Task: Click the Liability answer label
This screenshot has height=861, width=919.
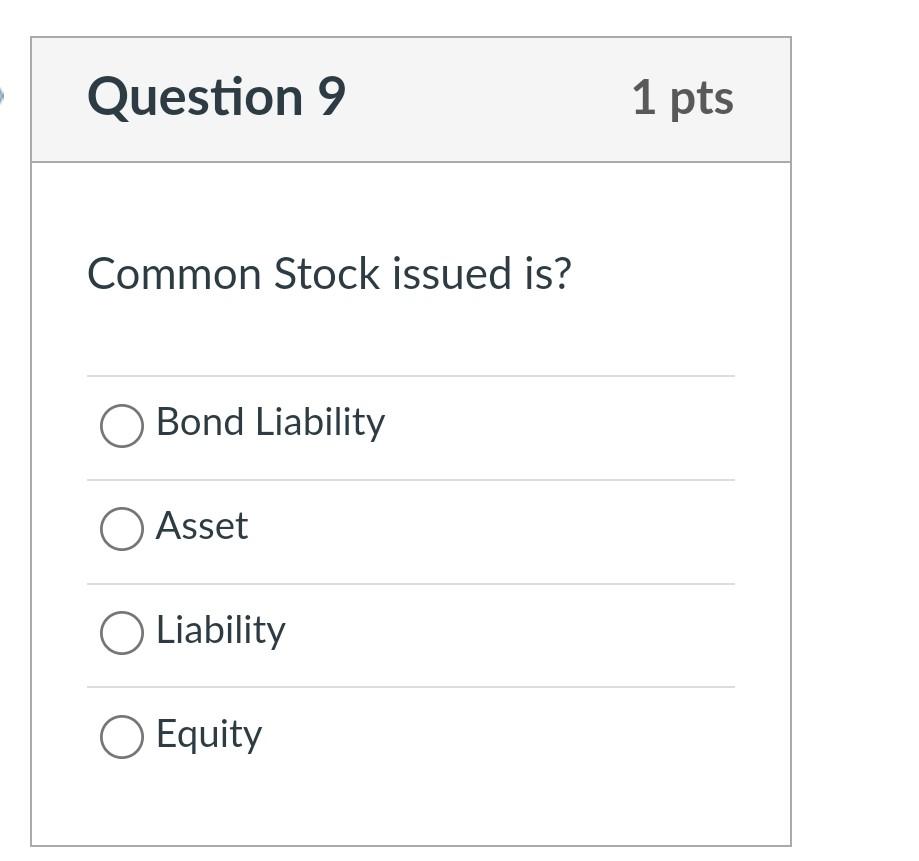Action: click(x=220, y=630)
